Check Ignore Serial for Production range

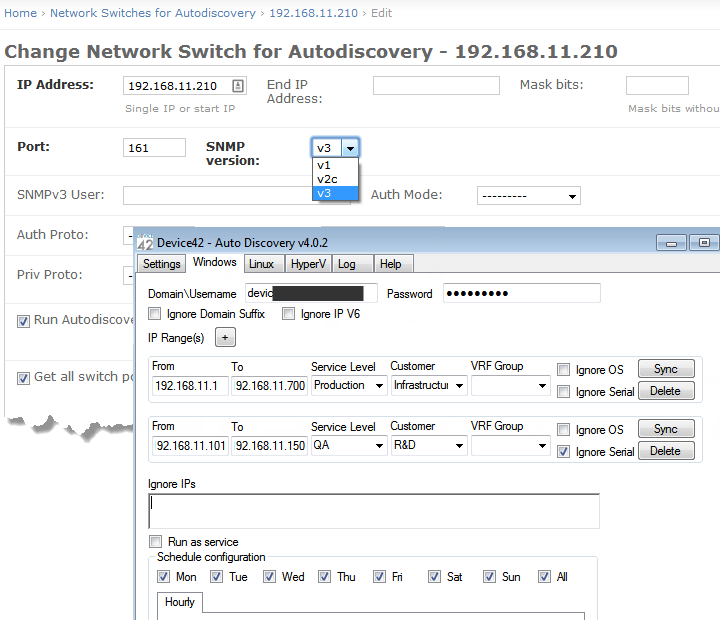563,392
